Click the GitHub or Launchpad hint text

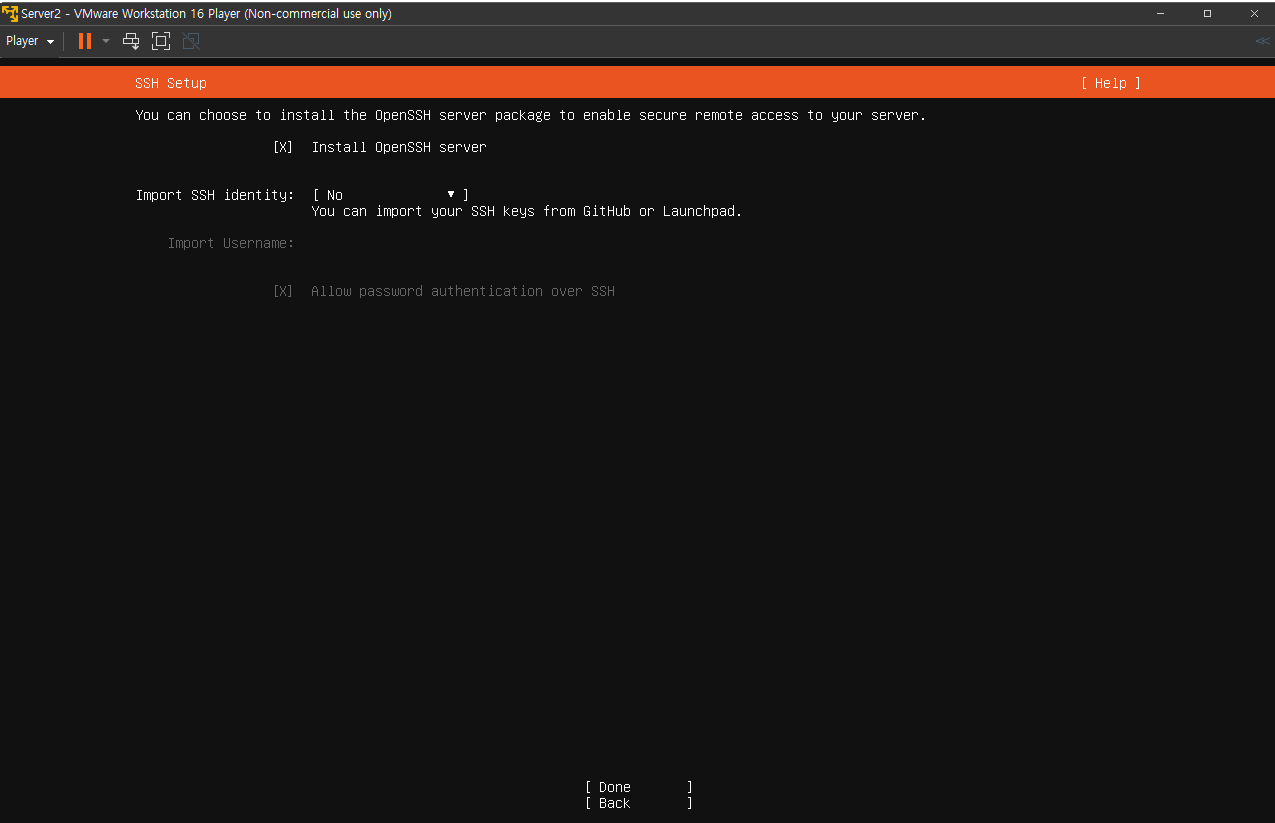[527, 211]
